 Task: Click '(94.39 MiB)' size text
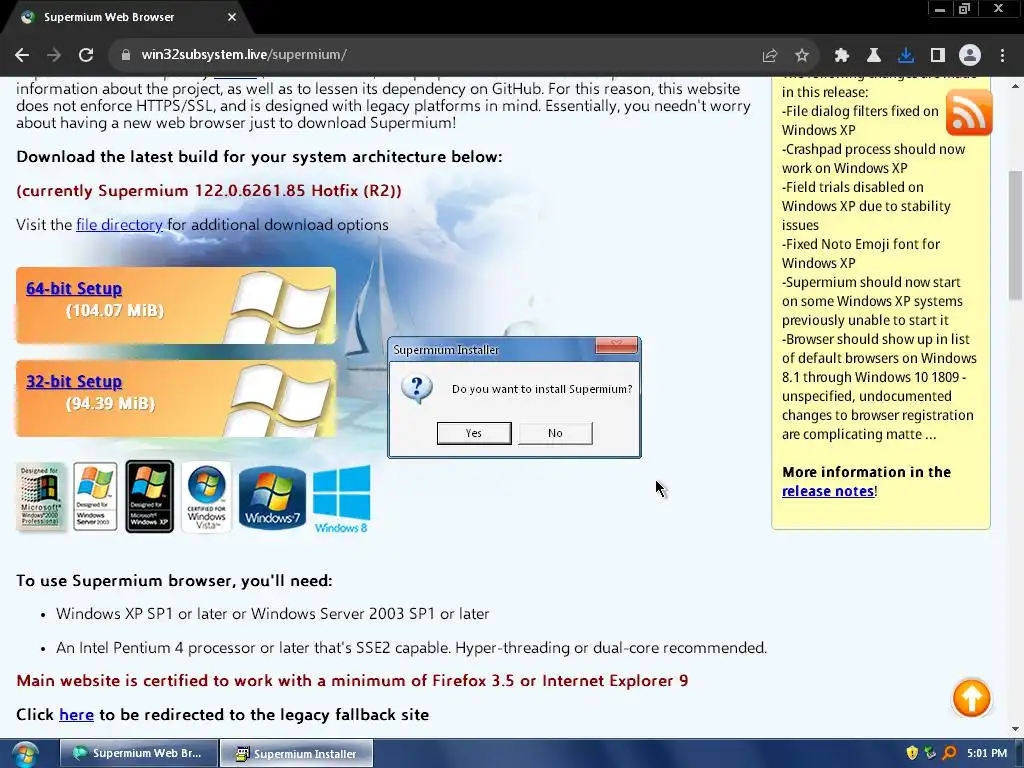point(110,404)
